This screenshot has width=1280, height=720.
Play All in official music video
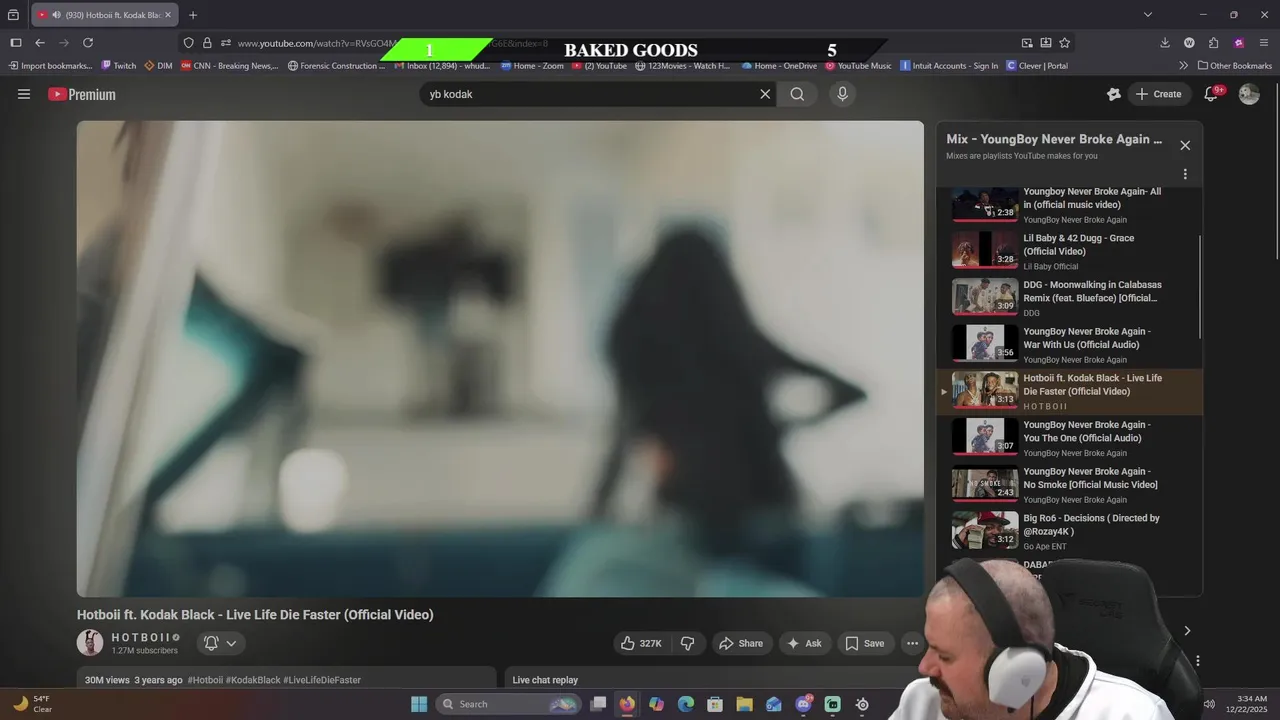pos(1069,204)
